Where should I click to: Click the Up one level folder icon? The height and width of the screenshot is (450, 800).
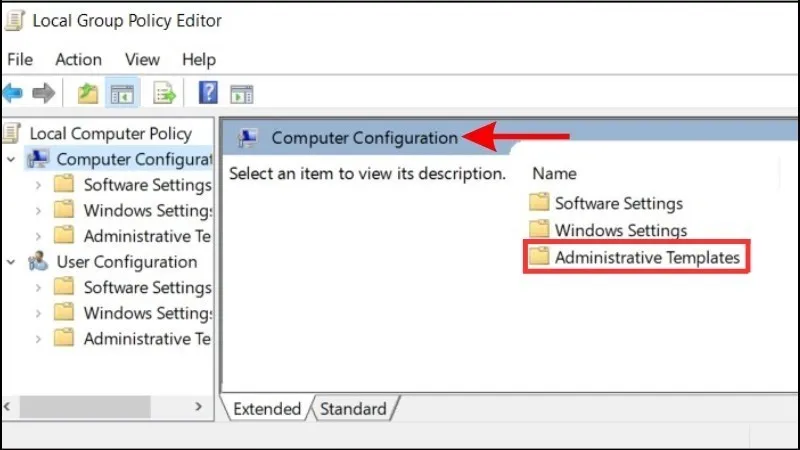[88, 93]
